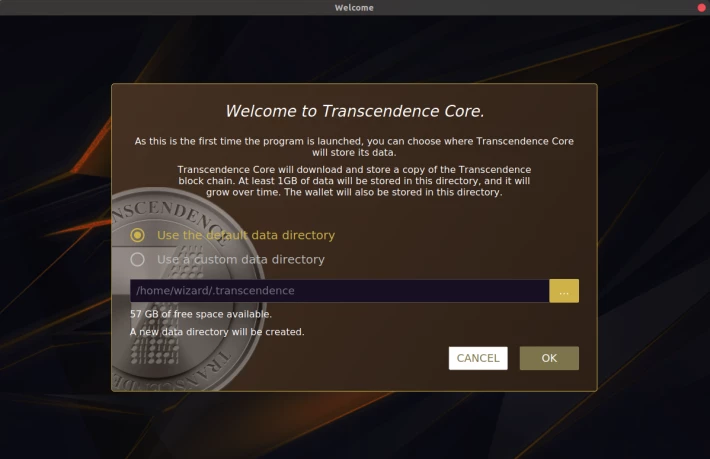
Task: Open the directory browser with the '...' button
Action: point(564,291)
